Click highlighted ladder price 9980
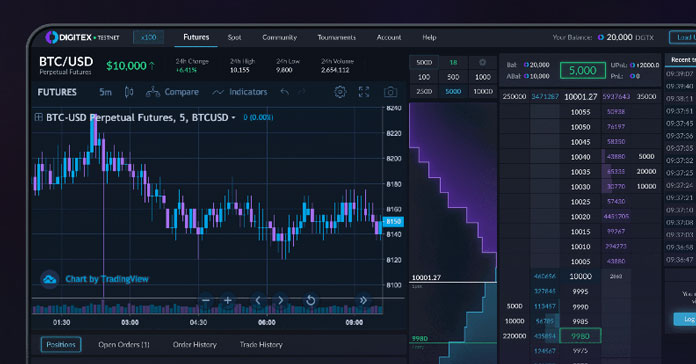696x364 pixels. (581, 336)
